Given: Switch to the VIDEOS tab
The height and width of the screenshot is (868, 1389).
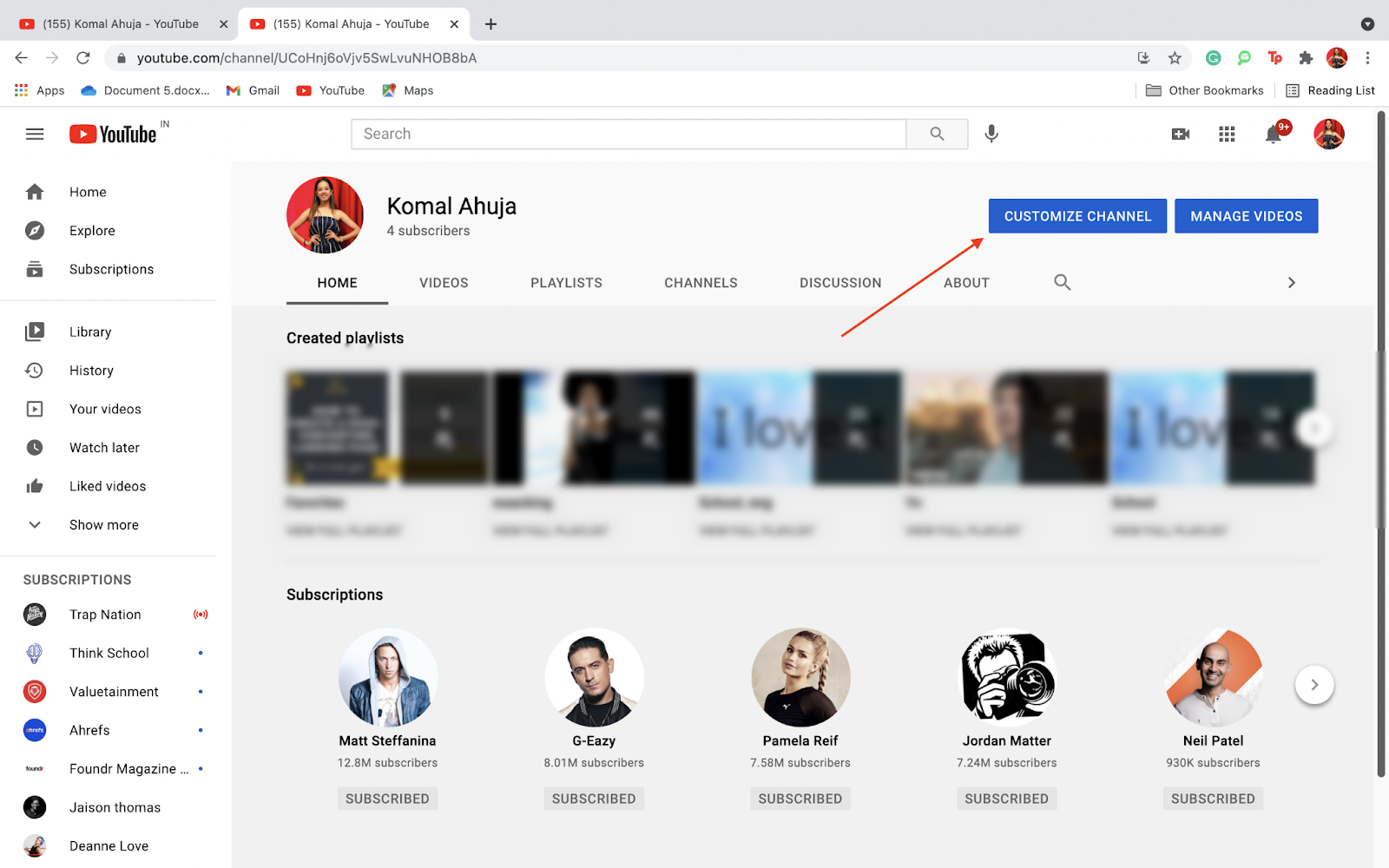Looking at the screenshot, I should click(444, 283).
